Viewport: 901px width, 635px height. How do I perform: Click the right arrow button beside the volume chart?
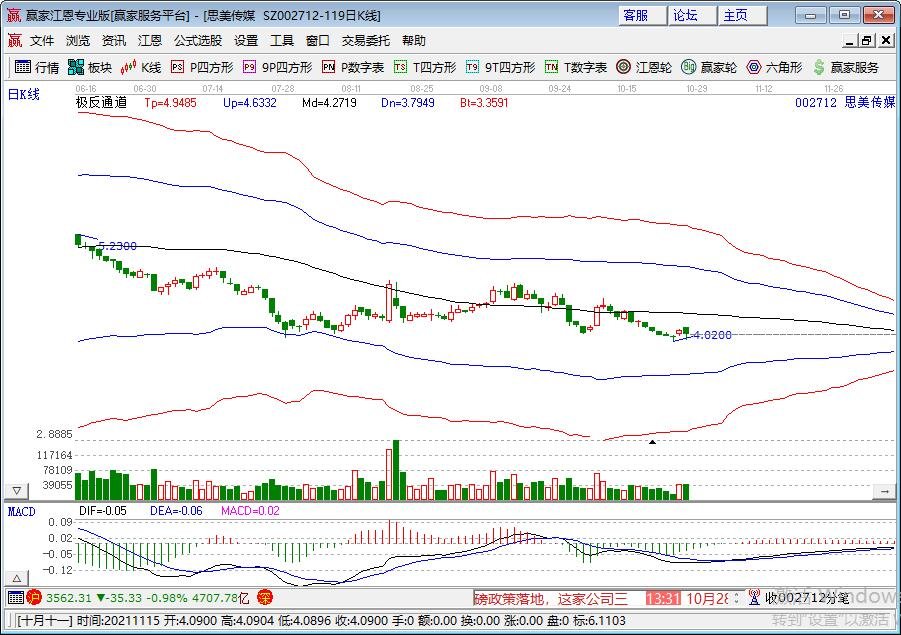click(x=883, y=491)
